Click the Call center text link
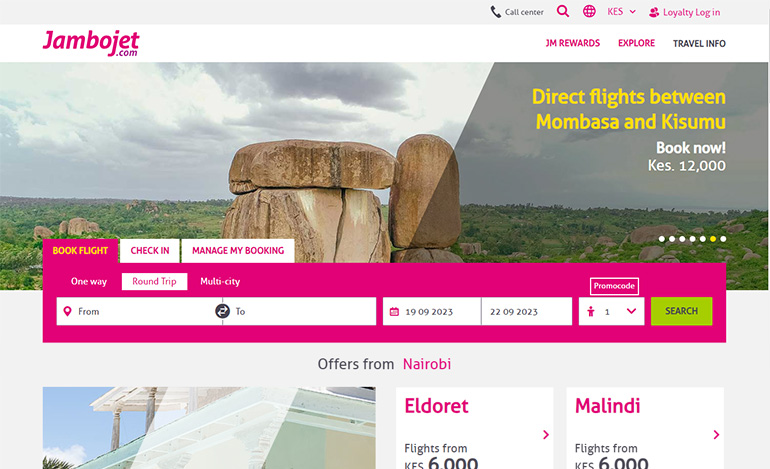 click(x=524, y=12)
